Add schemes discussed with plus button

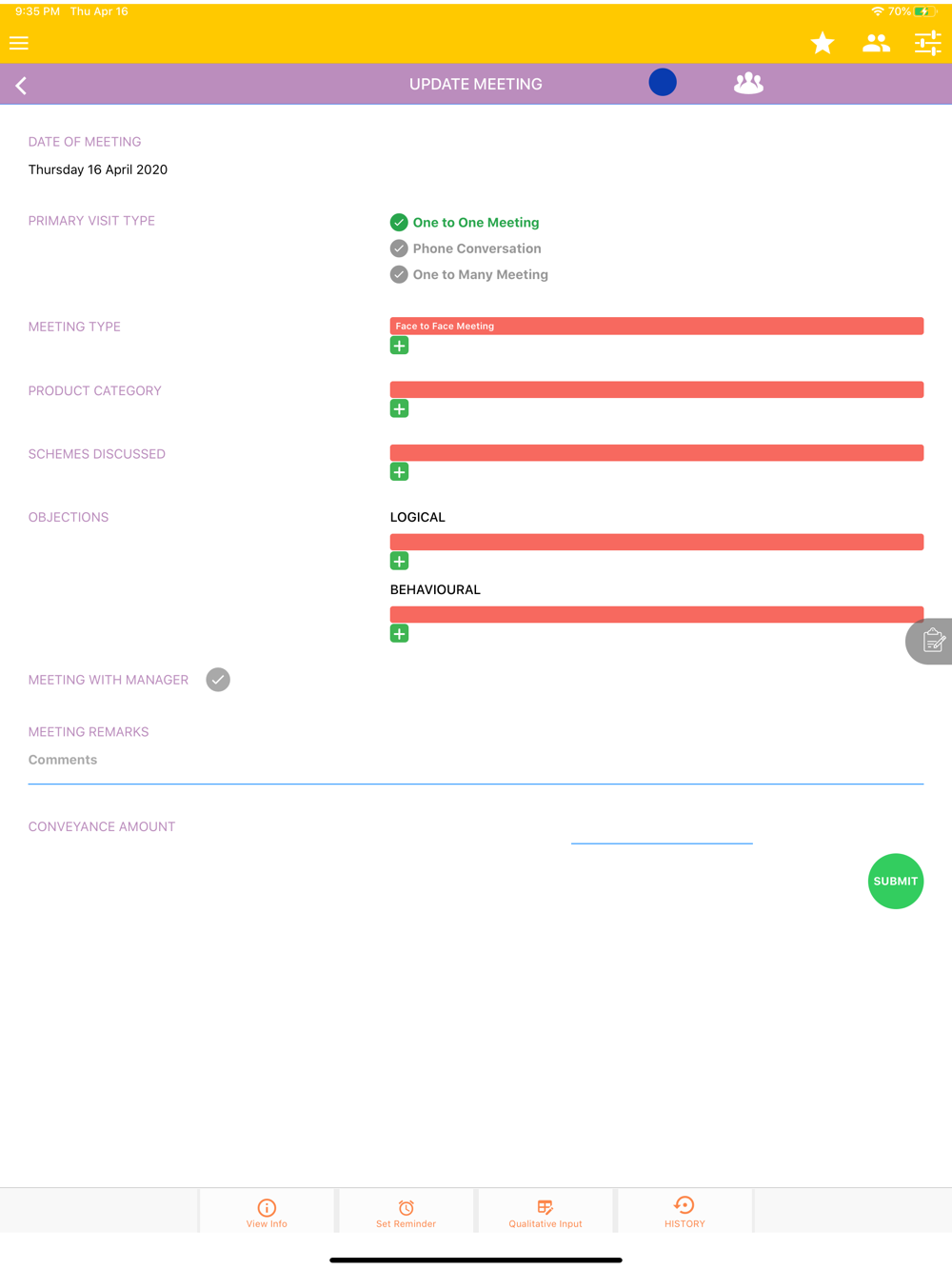coord(399,472)
